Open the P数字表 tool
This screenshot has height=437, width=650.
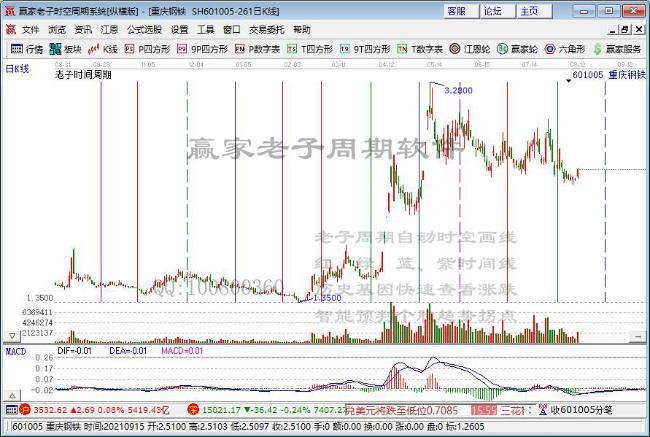pos(257,49)
